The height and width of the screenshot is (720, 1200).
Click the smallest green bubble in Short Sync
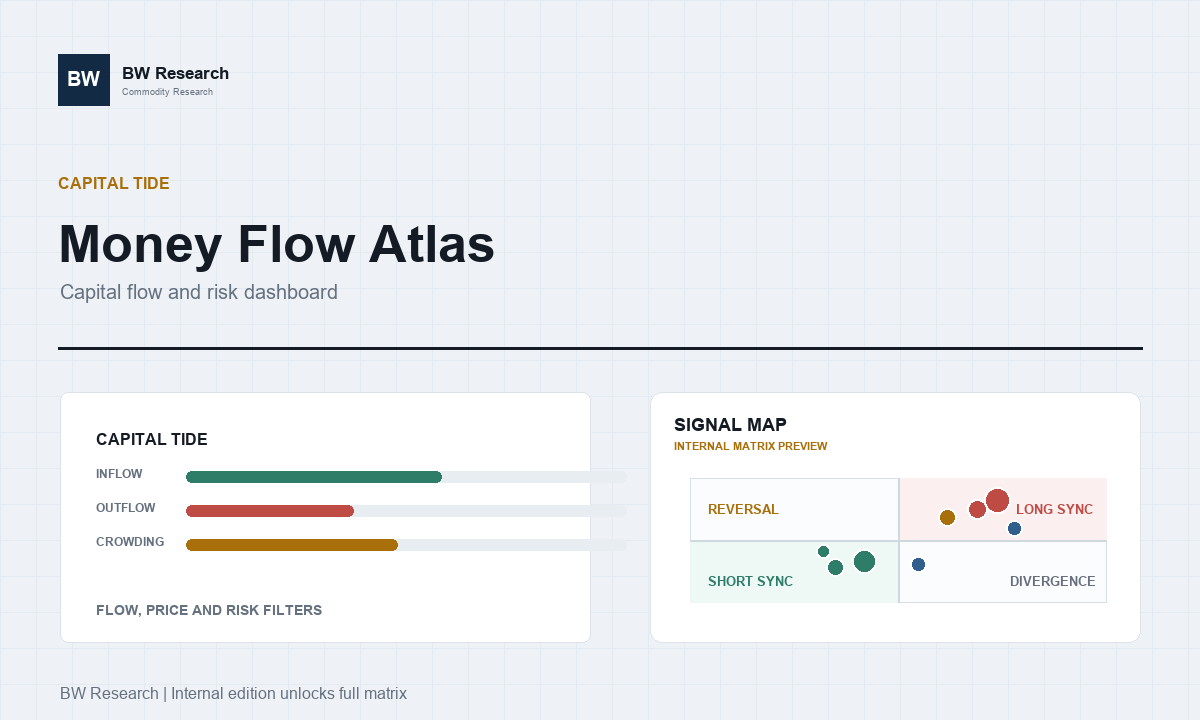[823, 551]
